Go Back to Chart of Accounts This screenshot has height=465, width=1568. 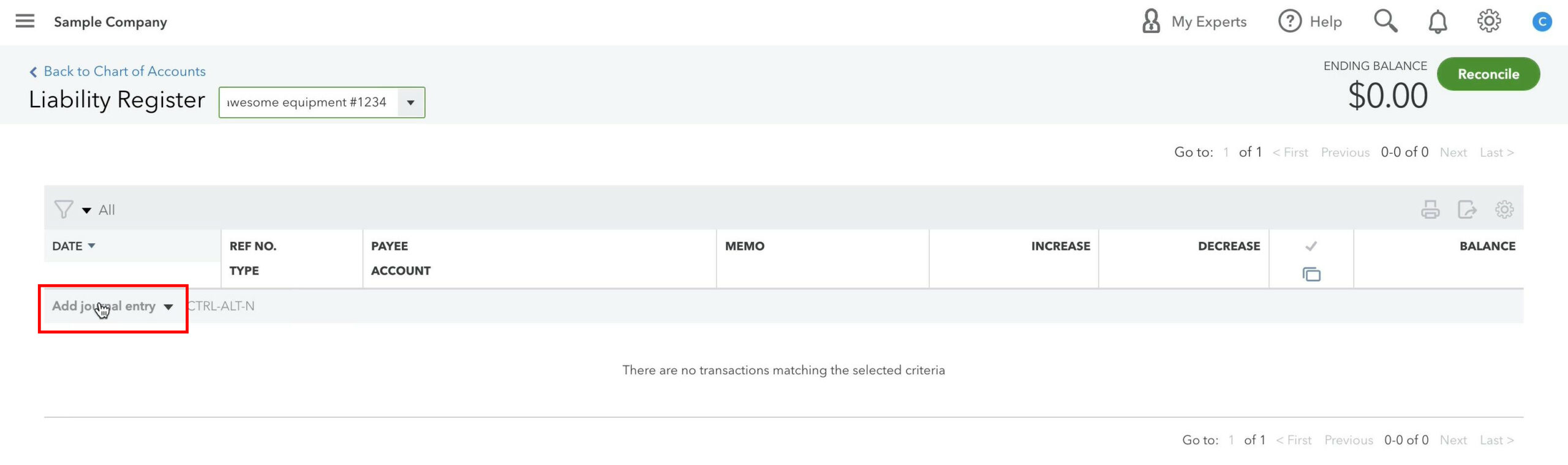point(118,71)
